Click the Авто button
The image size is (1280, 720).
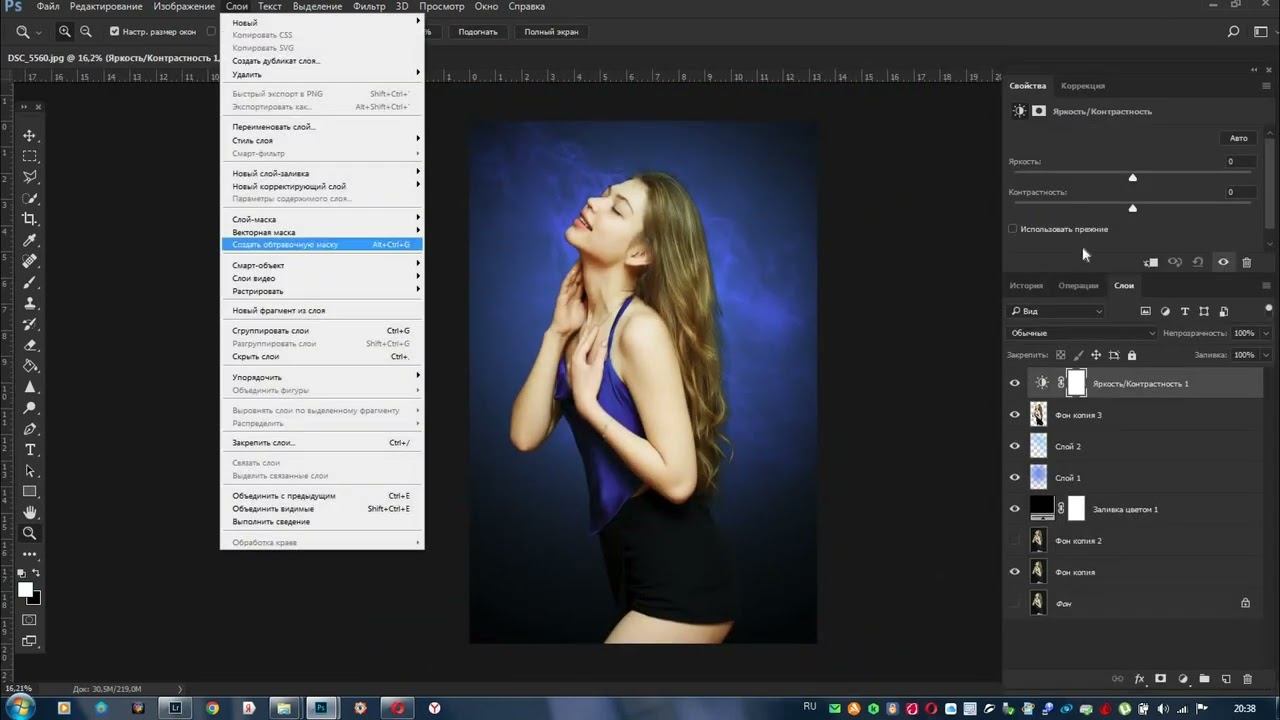(x=1238, y=138)
